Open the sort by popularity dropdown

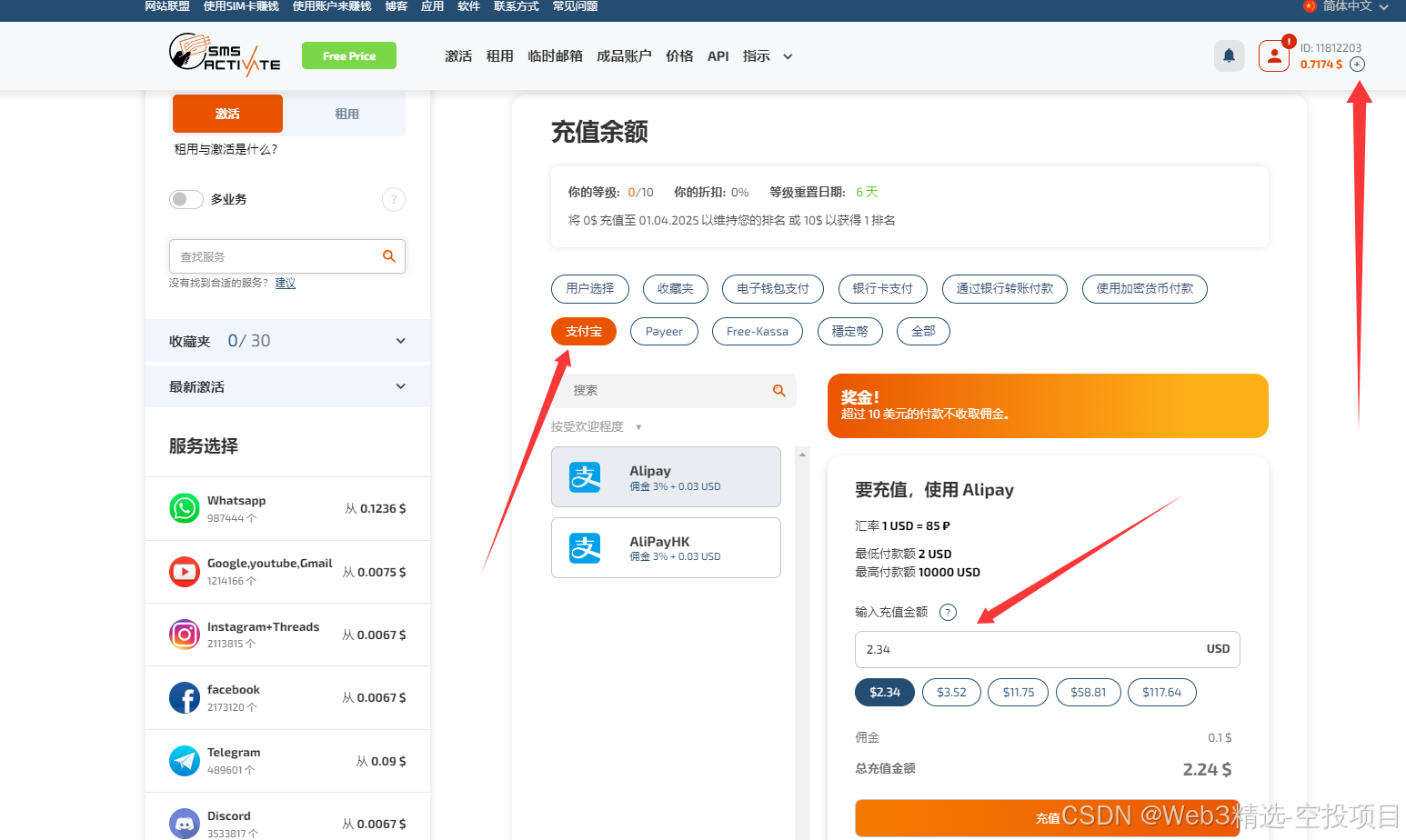597,426
